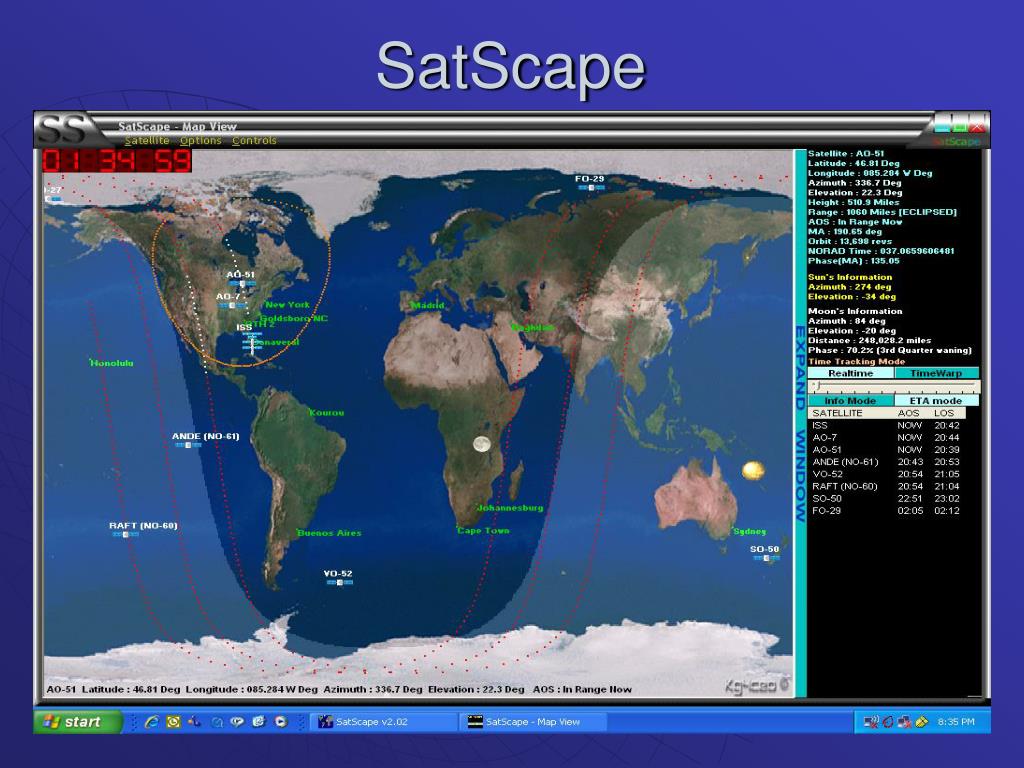Screen dimensions: 1024x768
Task: Click the Sydney city label
Action: tap(750, 531)
